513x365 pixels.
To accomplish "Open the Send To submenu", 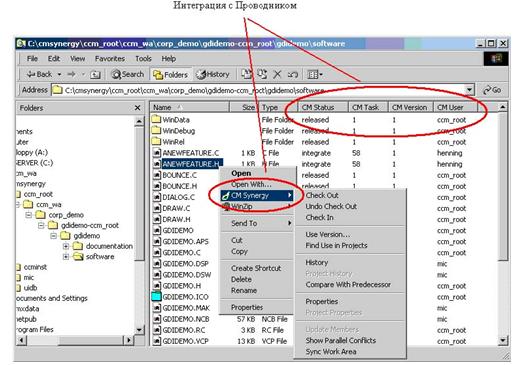I will 257,223.
